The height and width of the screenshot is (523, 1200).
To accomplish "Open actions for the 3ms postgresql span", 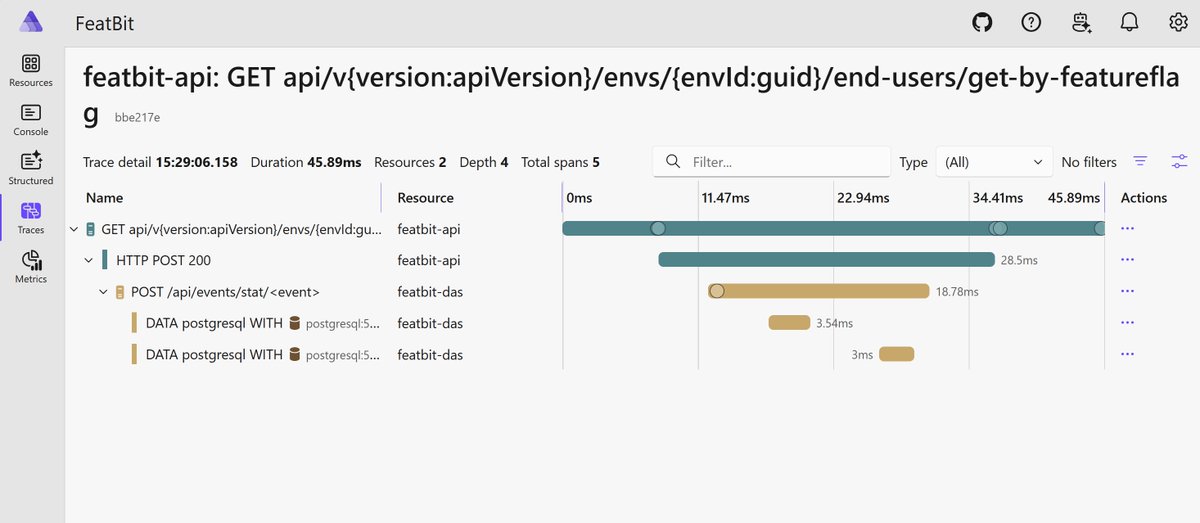I will tap(1128, 354).
